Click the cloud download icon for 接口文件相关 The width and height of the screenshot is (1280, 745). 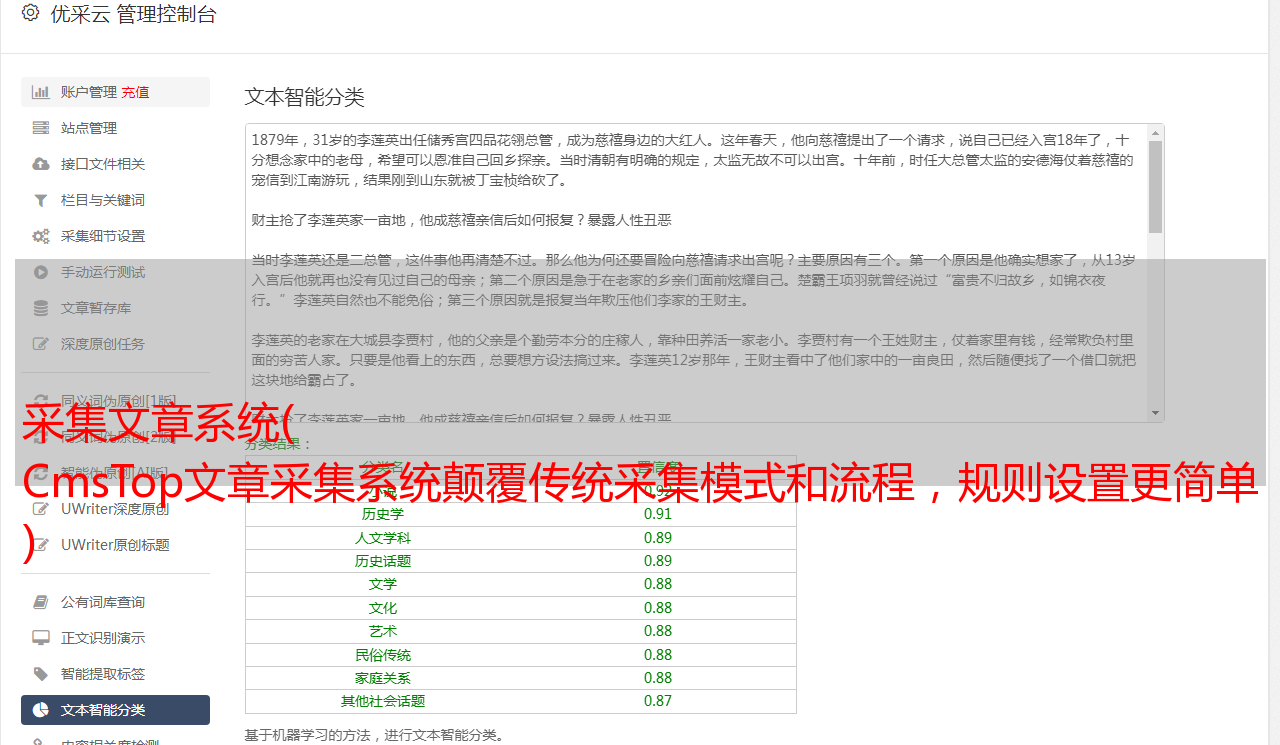point(41,164)
